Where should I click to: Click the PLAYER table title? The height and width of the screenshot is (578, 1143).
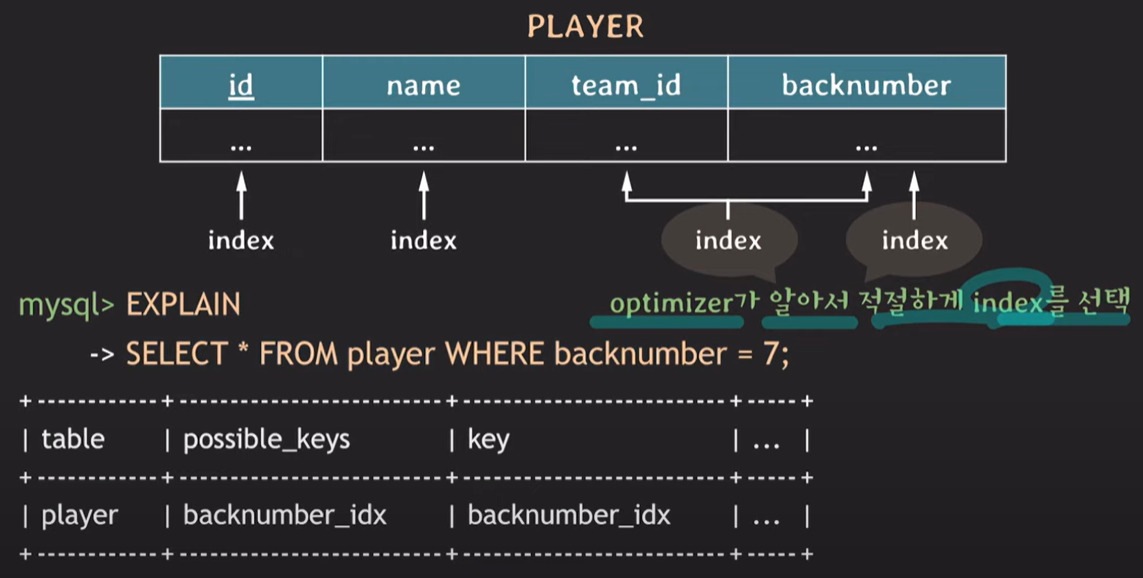coord(585,27)
